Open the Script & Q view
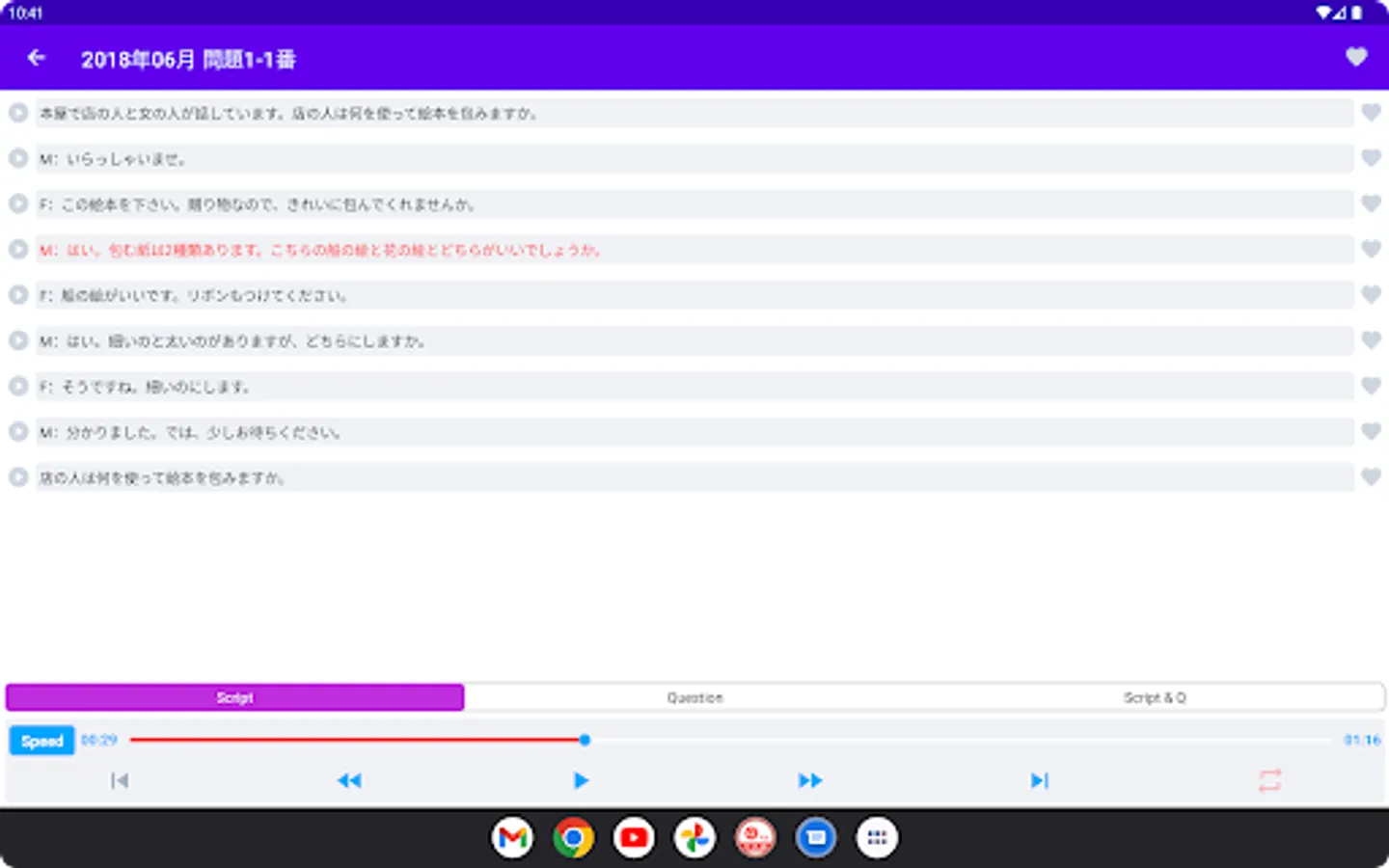The height and width of the screenshot is (868, 1389). (1155, 697)
